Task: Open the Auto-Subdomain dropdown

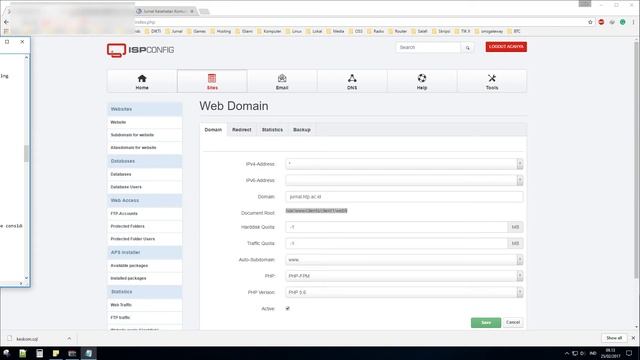Action: coord(404,260)
